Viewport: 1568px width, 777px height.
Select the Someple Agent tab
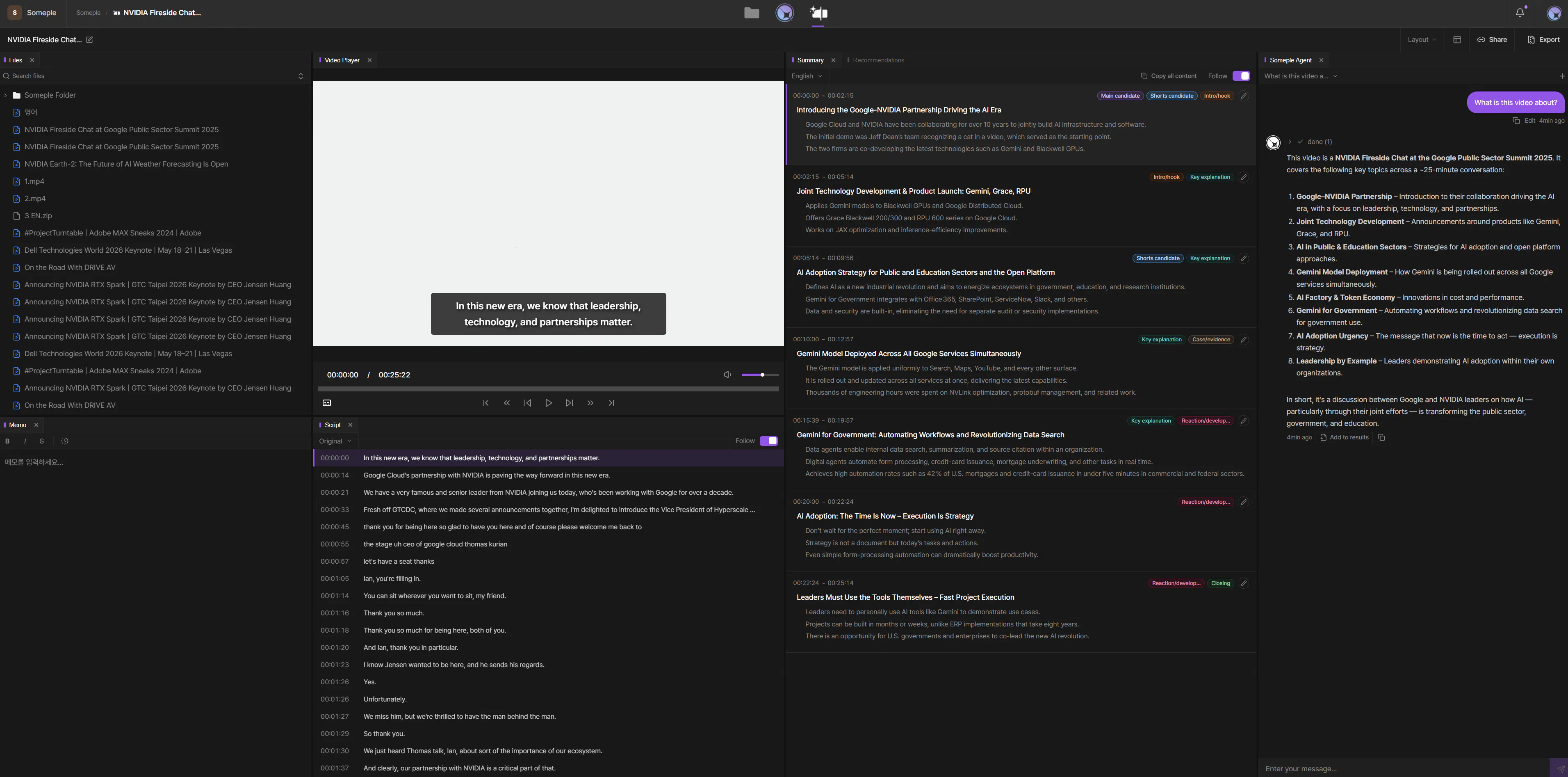click(1290, 60)
